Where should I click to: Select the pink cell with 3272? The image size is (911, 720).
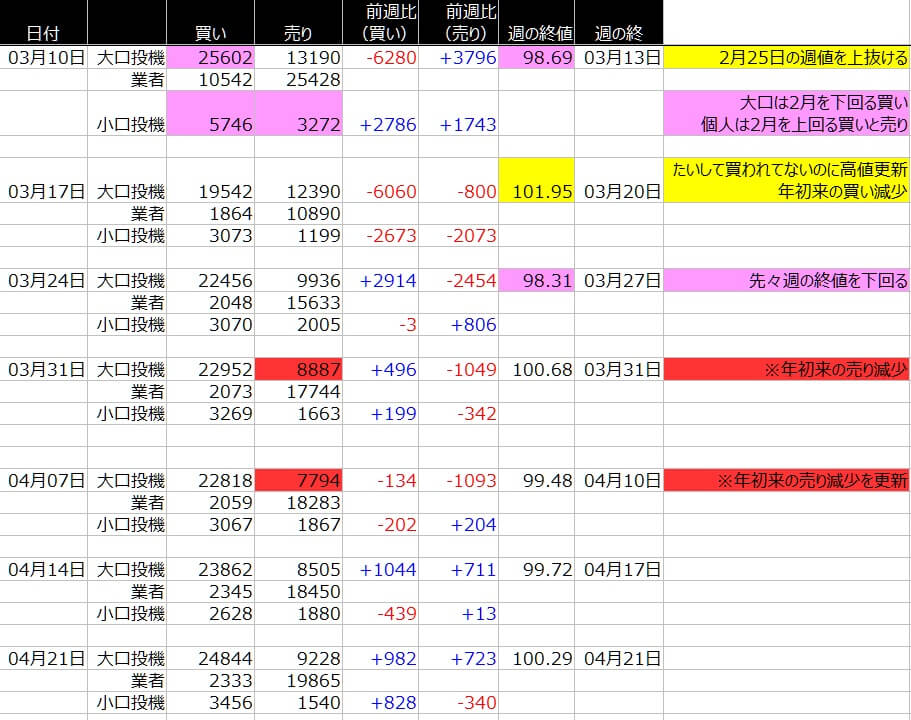pos(298,113)
